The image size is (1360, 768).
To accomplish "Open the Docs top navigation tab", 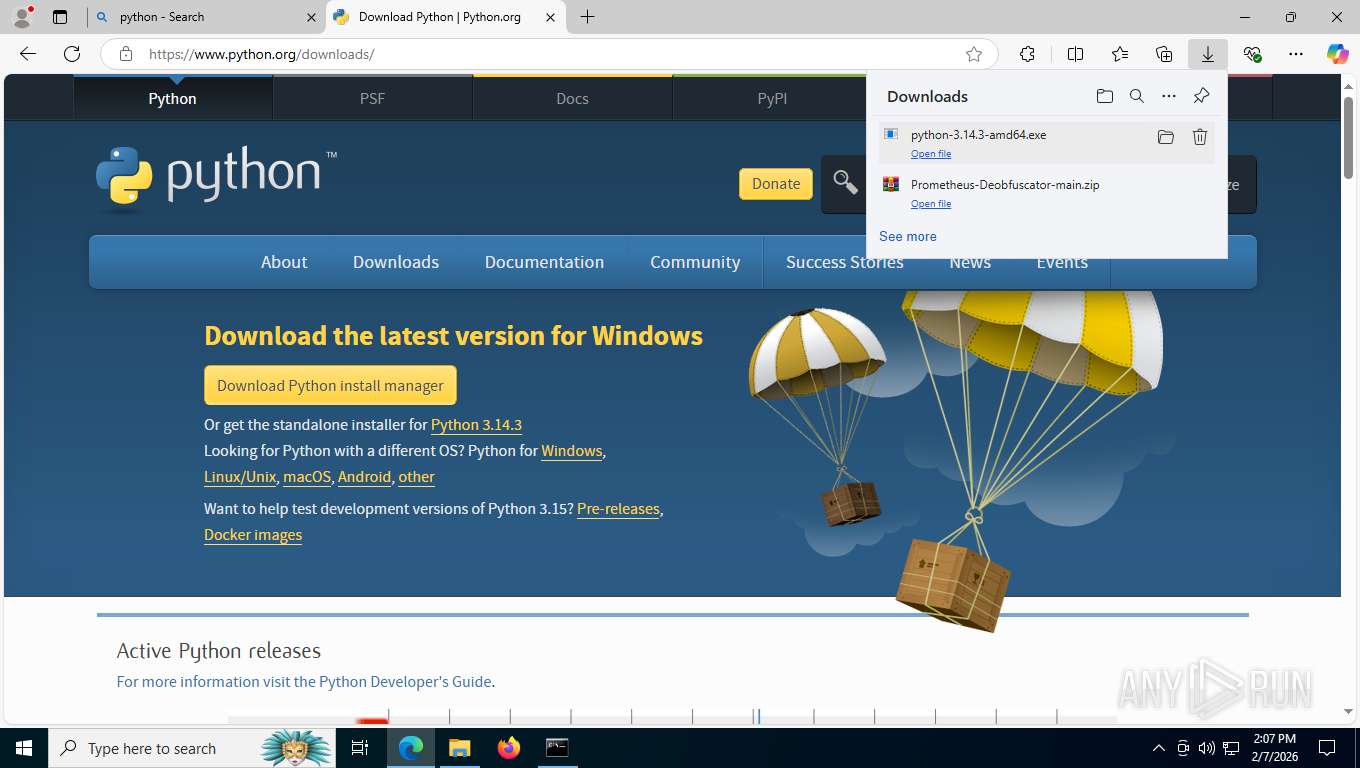I will tap(572, 98).
